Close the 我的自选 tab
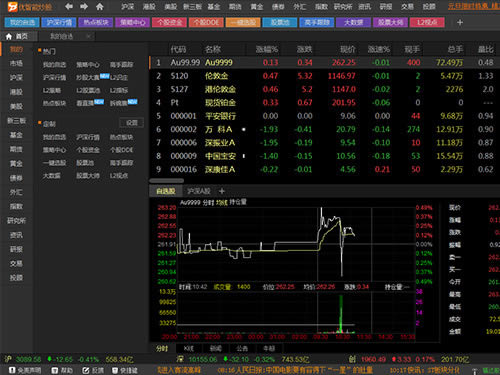 click(x=88, y=36)
